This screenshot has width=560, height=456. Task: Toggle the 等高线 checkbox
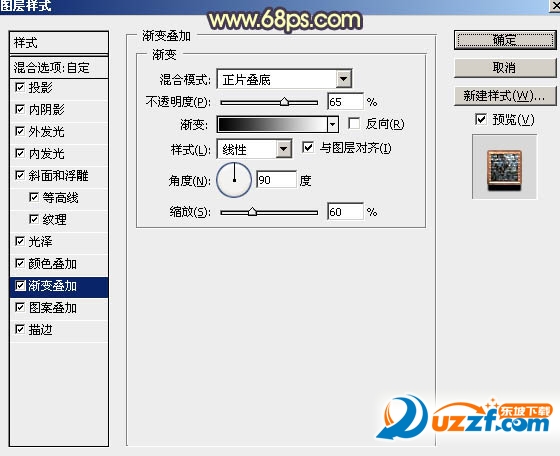coord(34,197)
